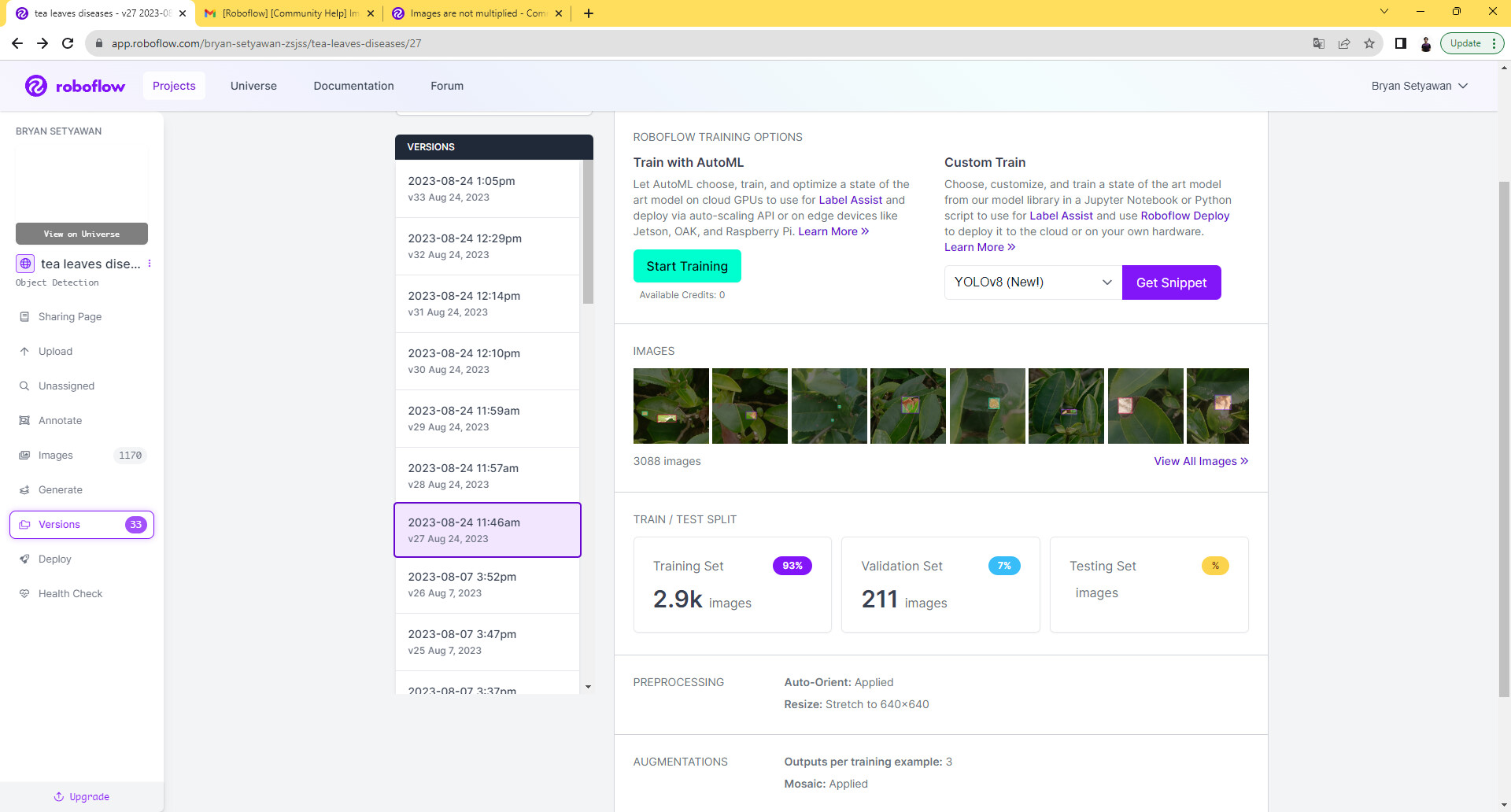The image size is (1511, 812).
Task: Open the tab search chevron
Action: click(x=1384, y=12)
